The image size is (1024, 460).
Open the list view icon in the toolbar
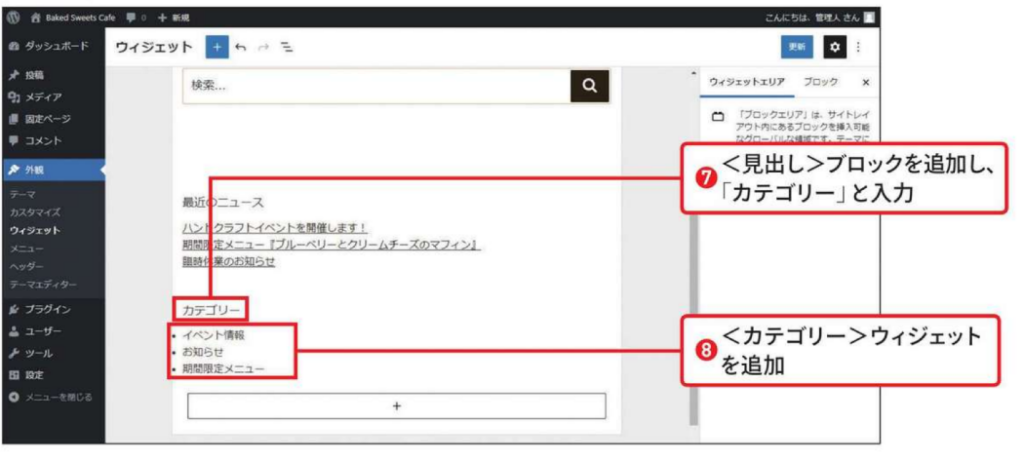pyautogui.click(x=286, y=47)
